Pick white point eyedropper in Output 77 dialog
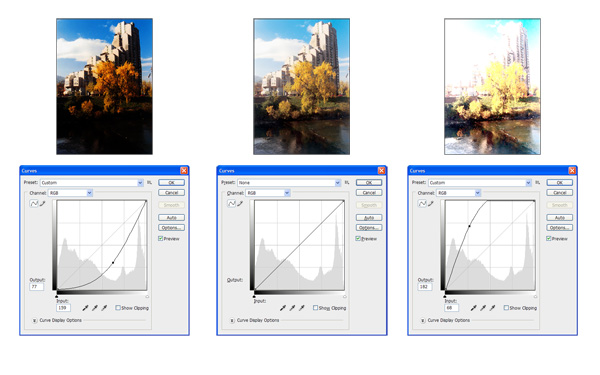The width and height of the screenshot is (600, 375). [104, 308]
